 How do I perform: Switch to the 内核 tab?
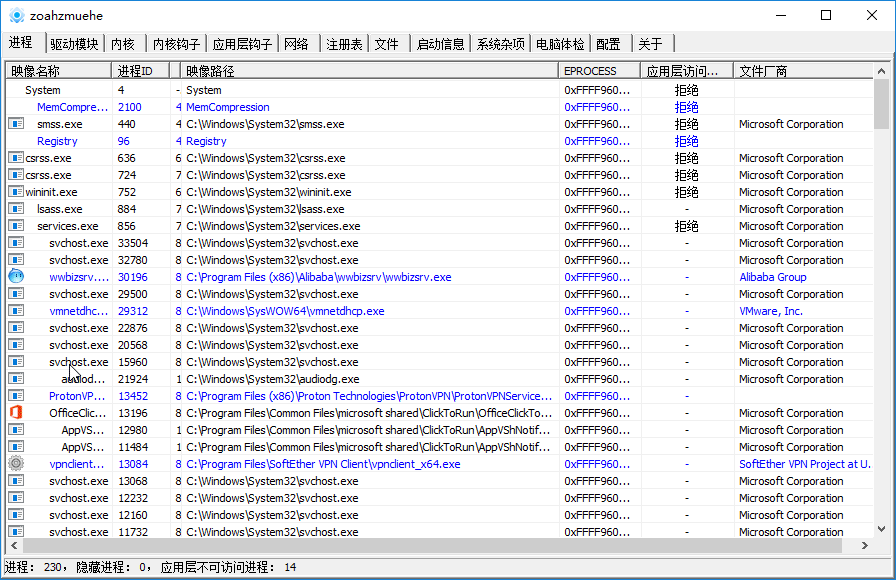pyautogui.click(x=123, y=44)
